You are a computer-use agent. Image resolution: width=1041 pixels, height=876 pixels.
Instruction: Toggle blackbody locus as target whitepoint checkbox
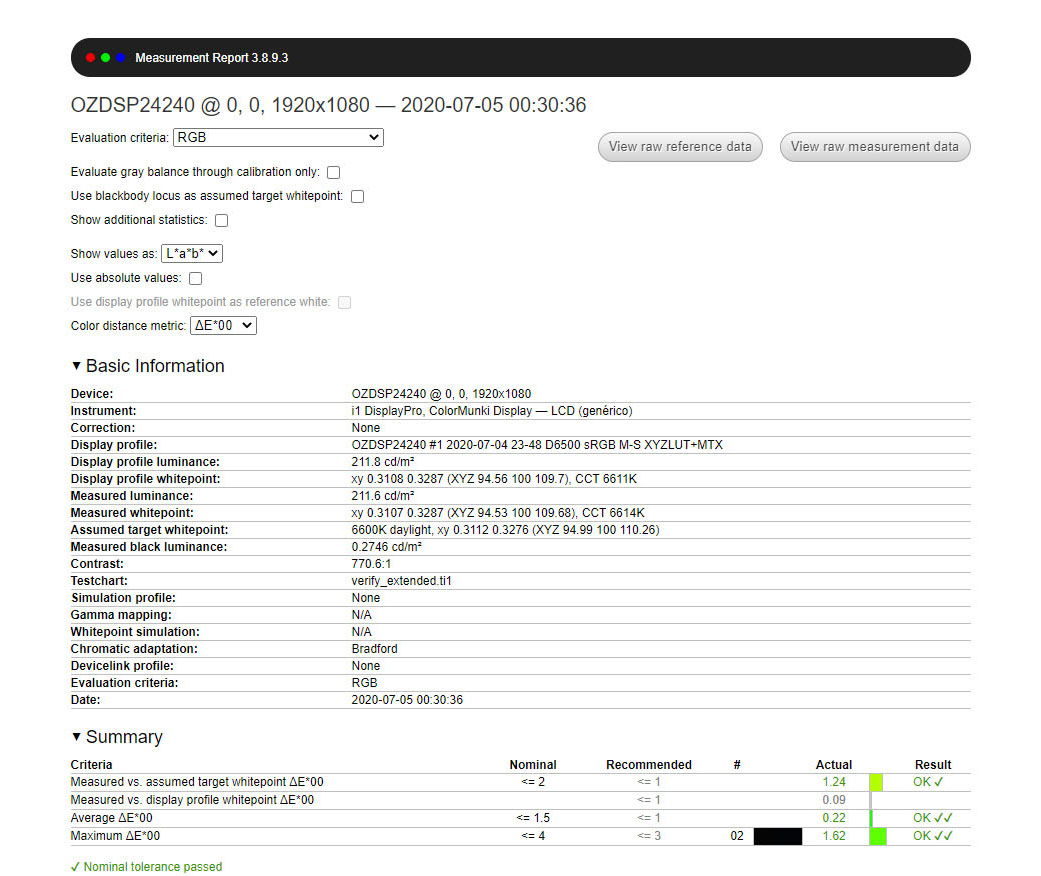(x=357, y=197)
